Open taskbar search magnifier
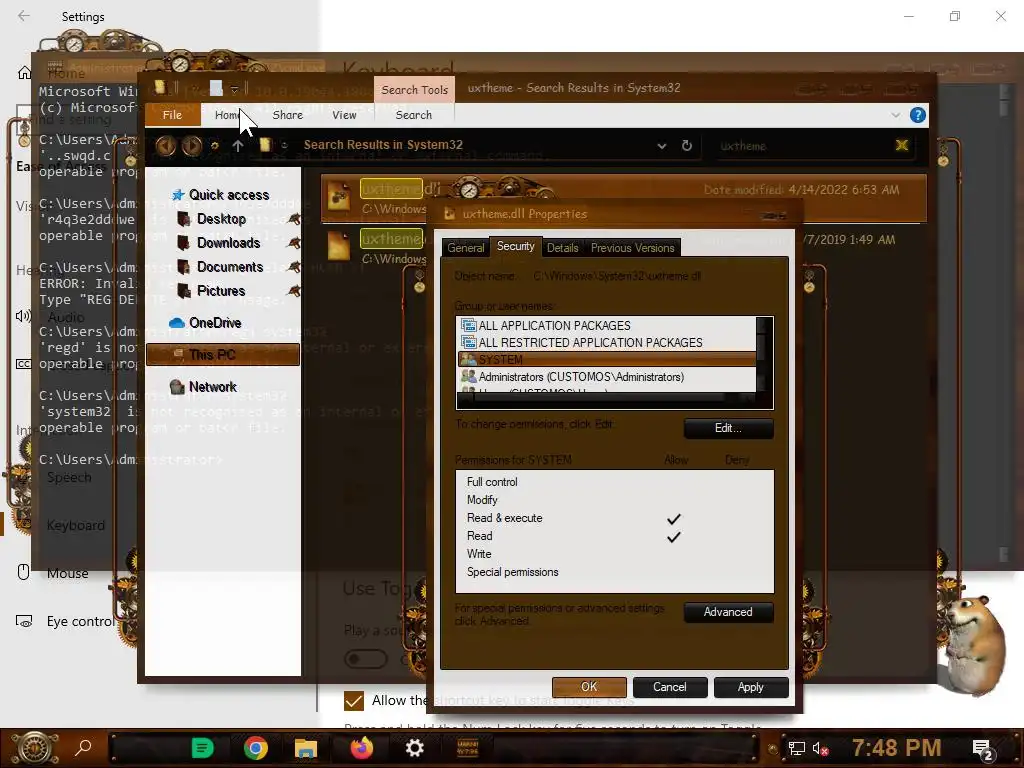Image resolution: width=1024 pixels, height=768 pixels. coord(84,748)
